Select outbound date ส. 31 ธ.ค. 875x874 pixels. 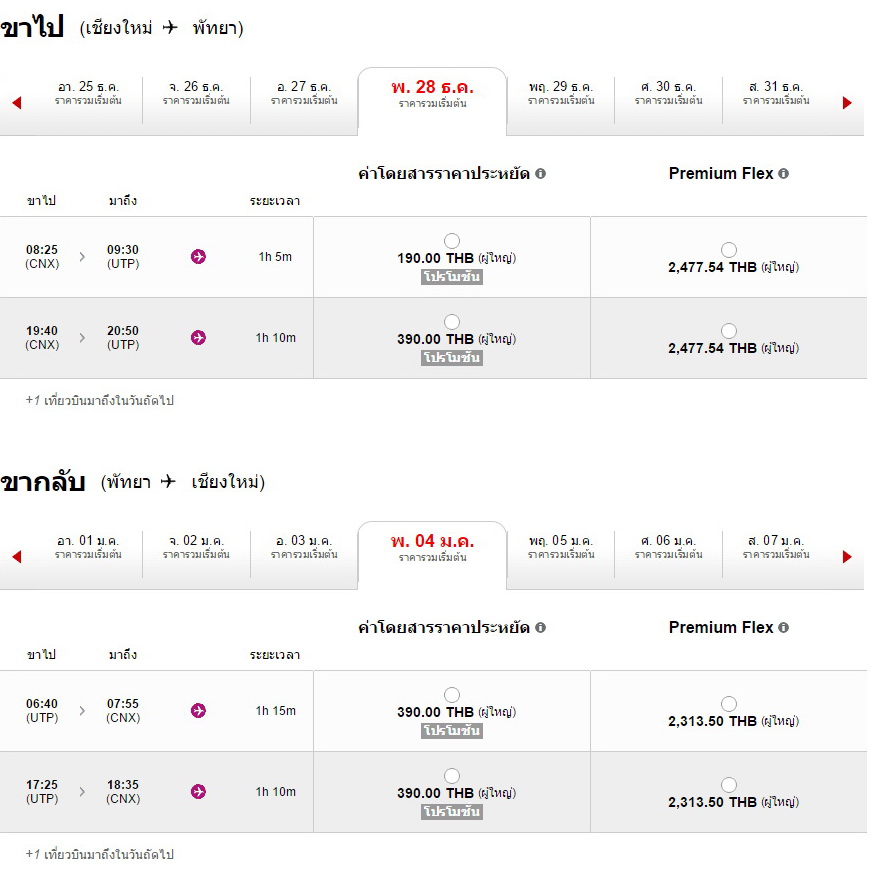tap(776, 93)
